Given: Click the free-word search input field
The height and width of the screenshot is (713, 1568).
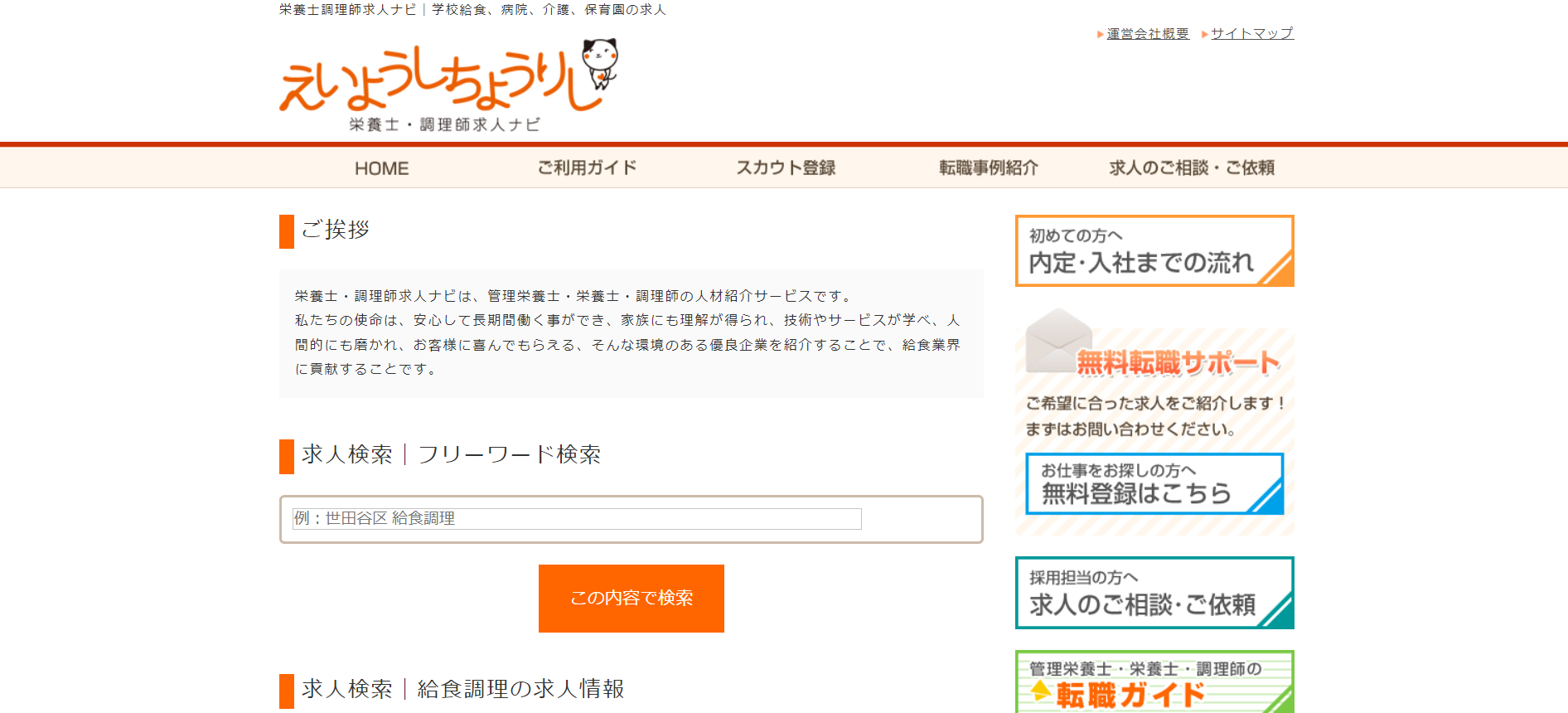Looking at the screenshot, I should point(577,519).
